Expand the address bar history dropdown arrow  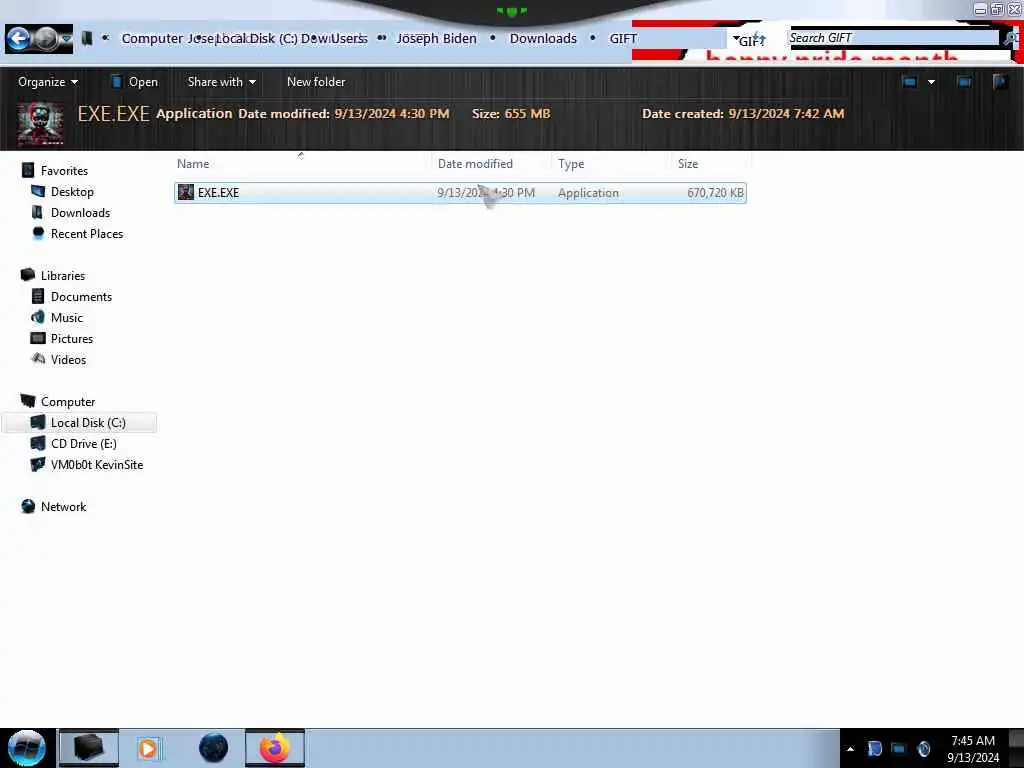736,40
